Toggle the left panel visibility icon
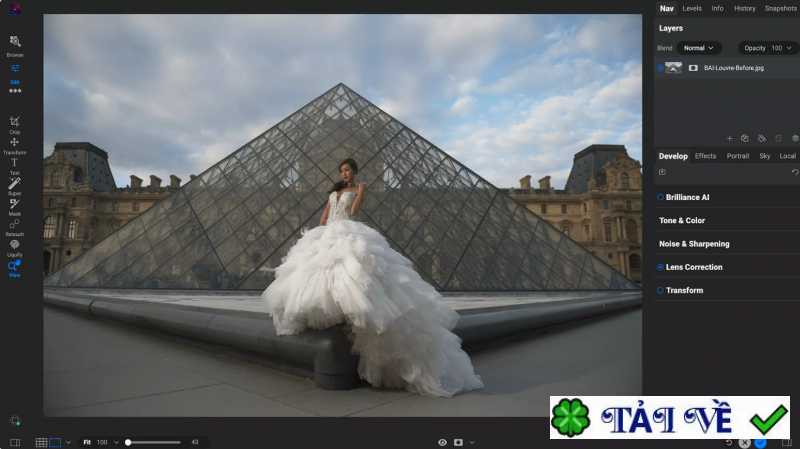 15,442
